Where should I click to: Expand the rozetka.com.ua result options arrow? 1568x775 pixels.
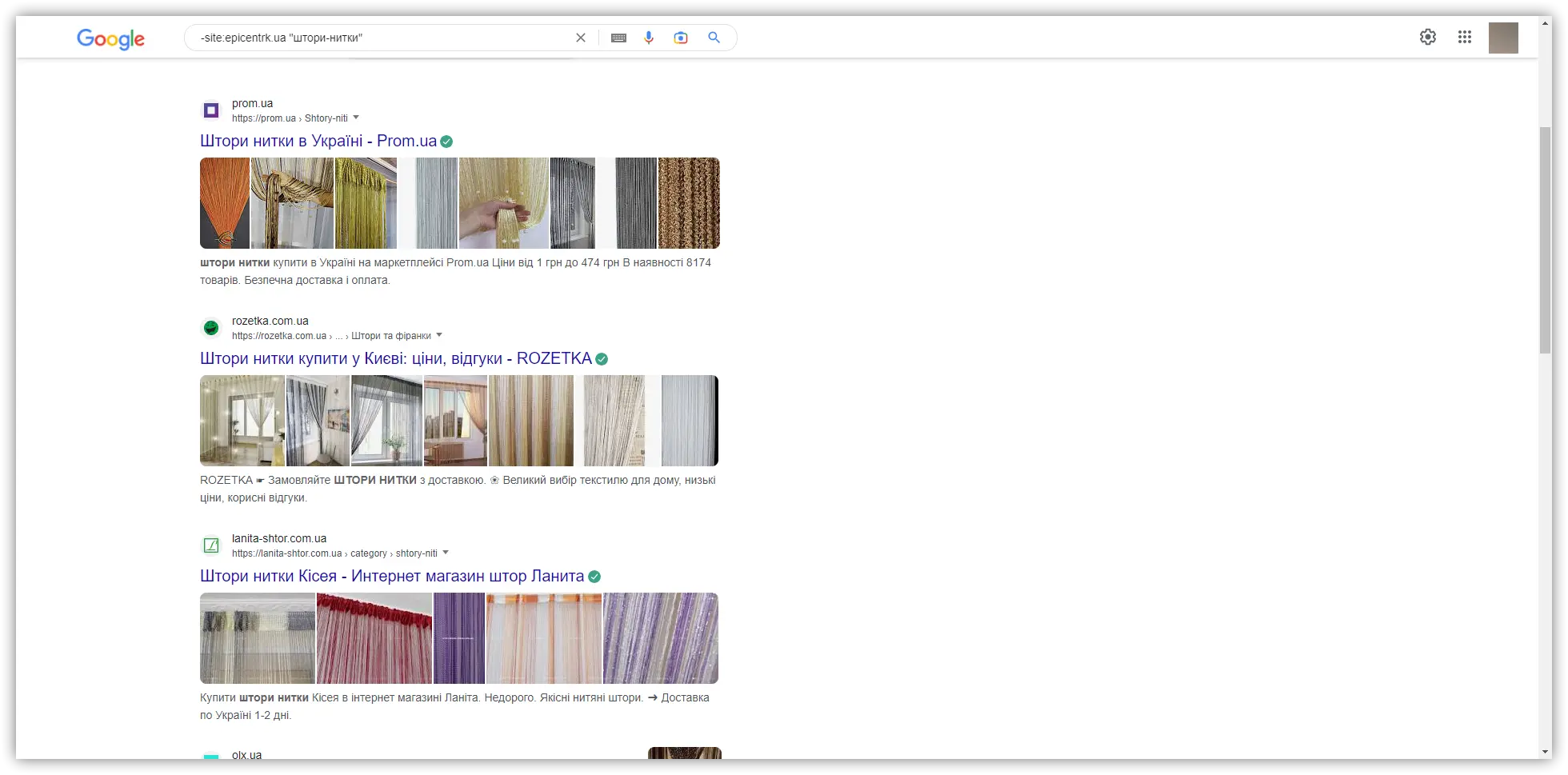pyautogui.click(x=439, y=335)
